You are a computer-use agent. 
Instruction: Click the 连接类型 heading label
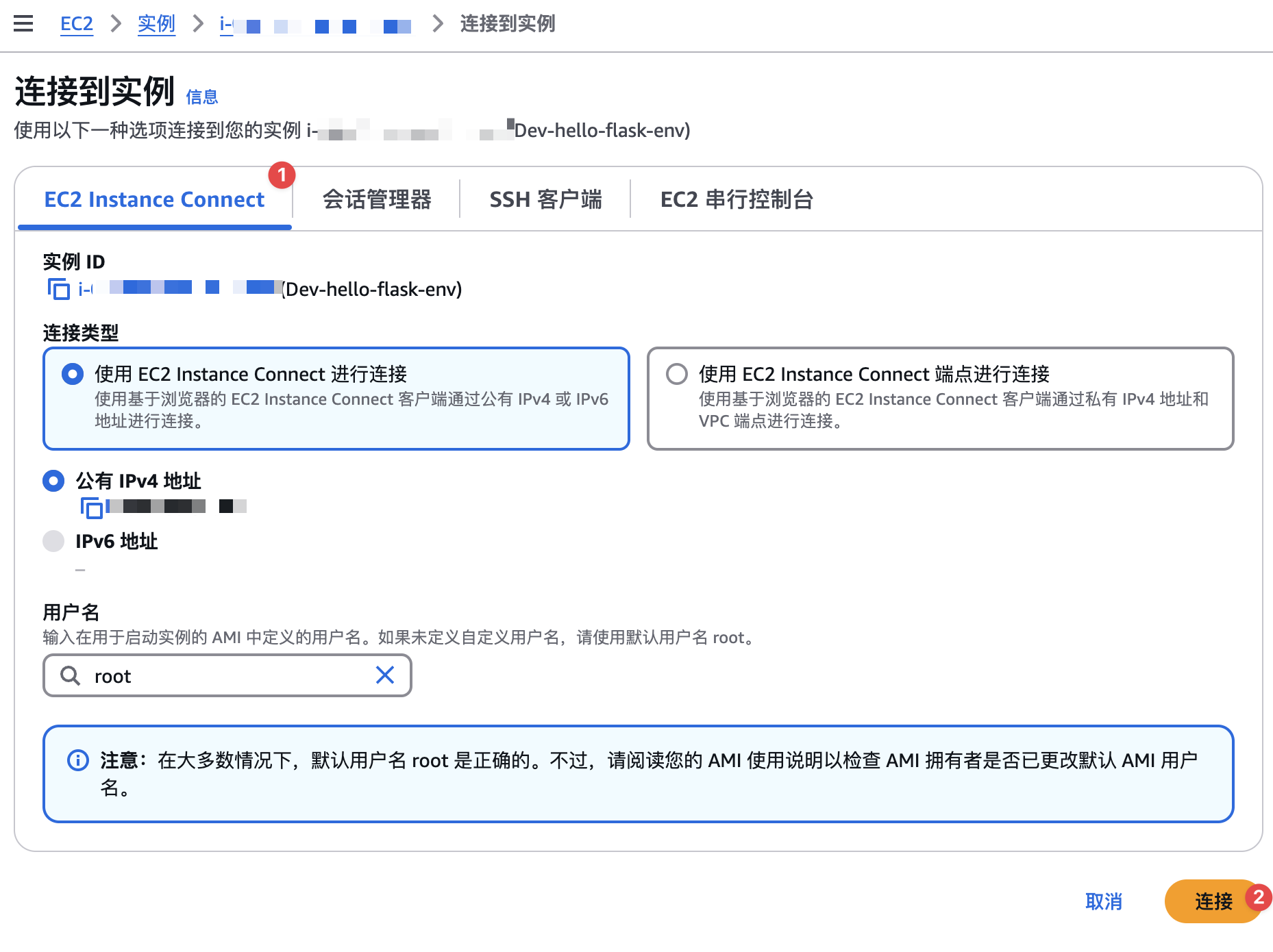[x=81, y=333]
